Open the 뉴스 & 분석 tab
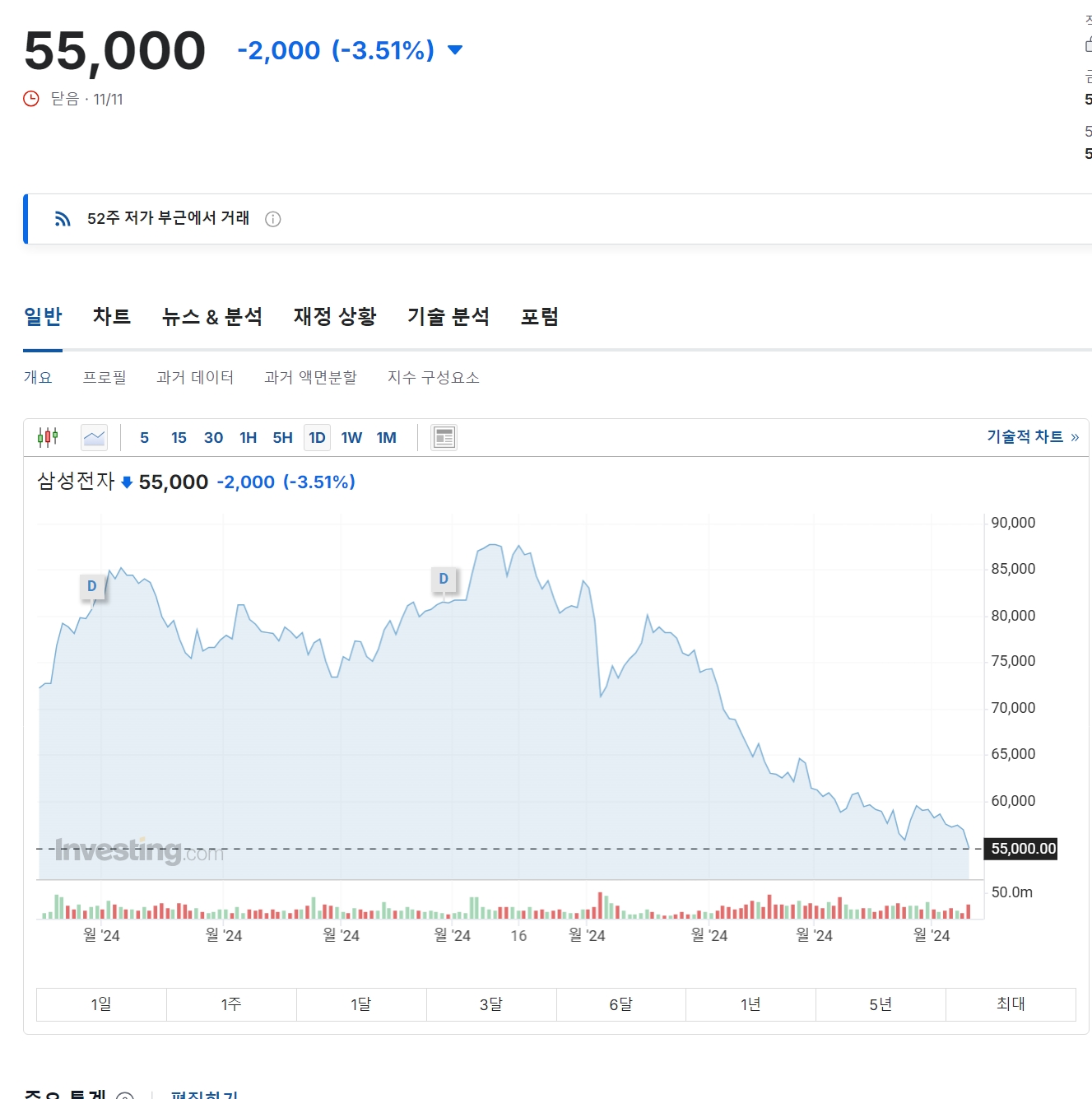The image size is (1092, 1099). [212, 317]
